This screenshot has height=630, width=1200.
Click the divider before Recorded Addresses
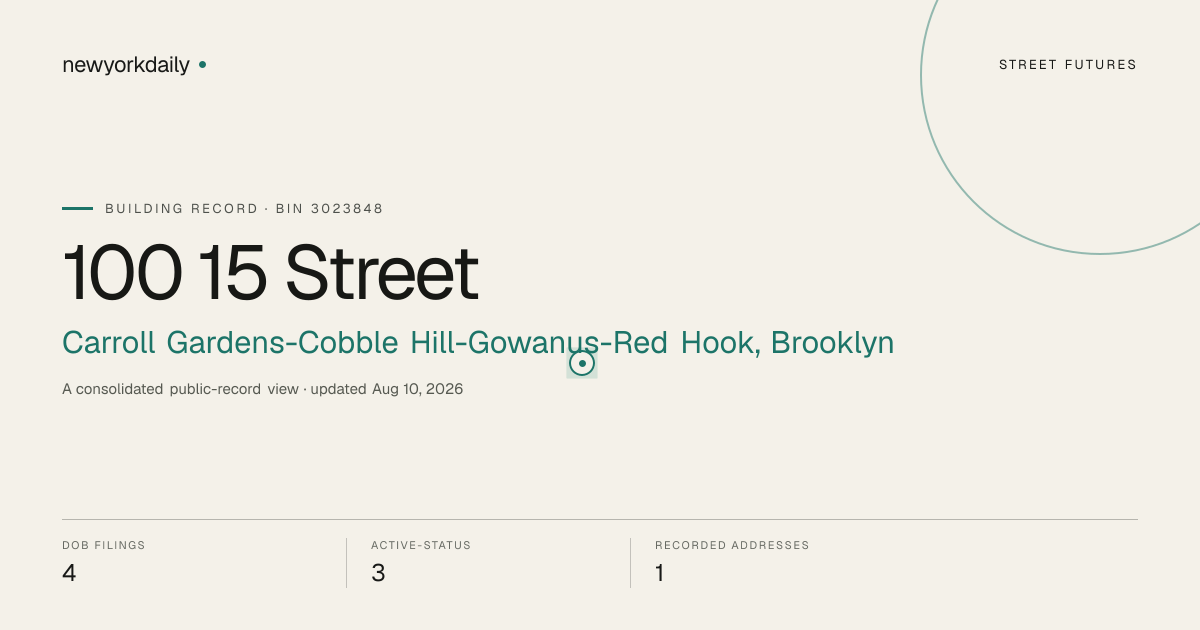(x=630, y=563)
